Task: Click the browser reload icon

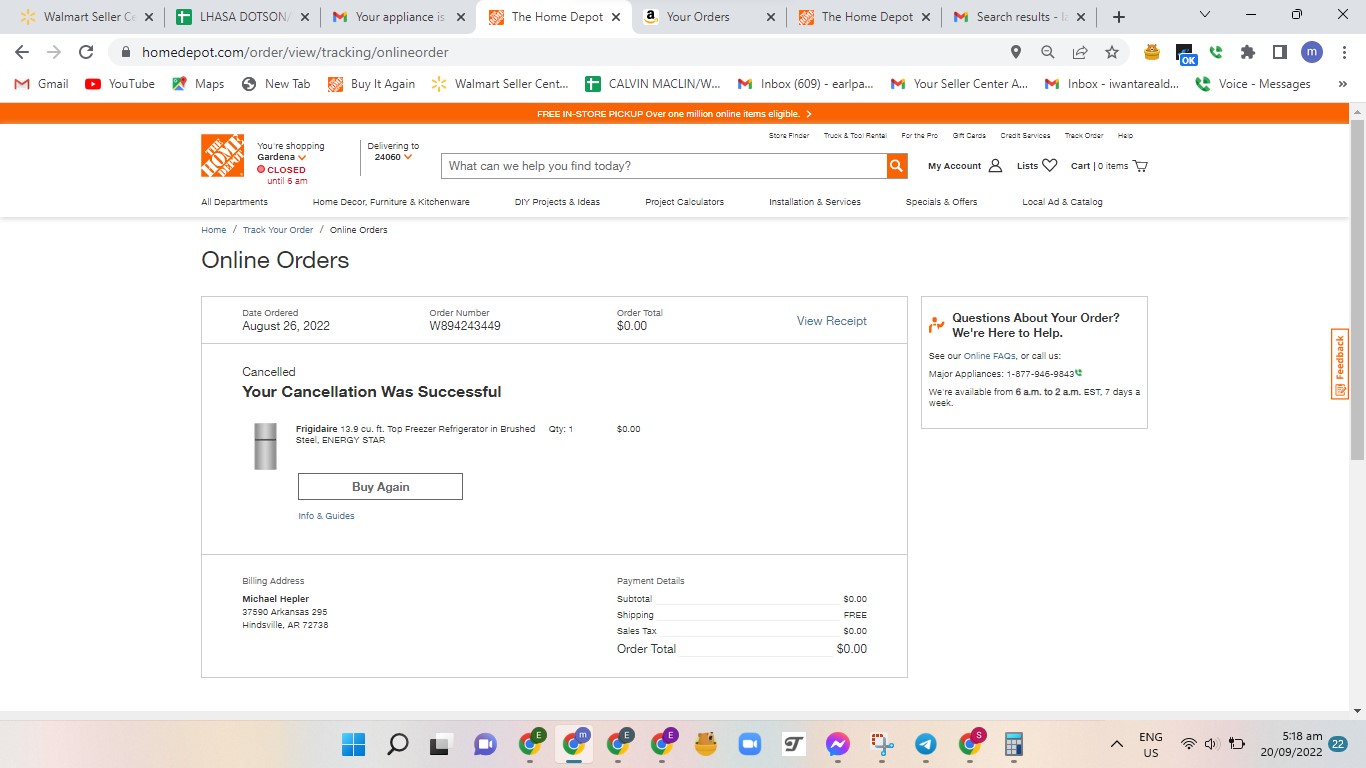Action: [86, 52]
